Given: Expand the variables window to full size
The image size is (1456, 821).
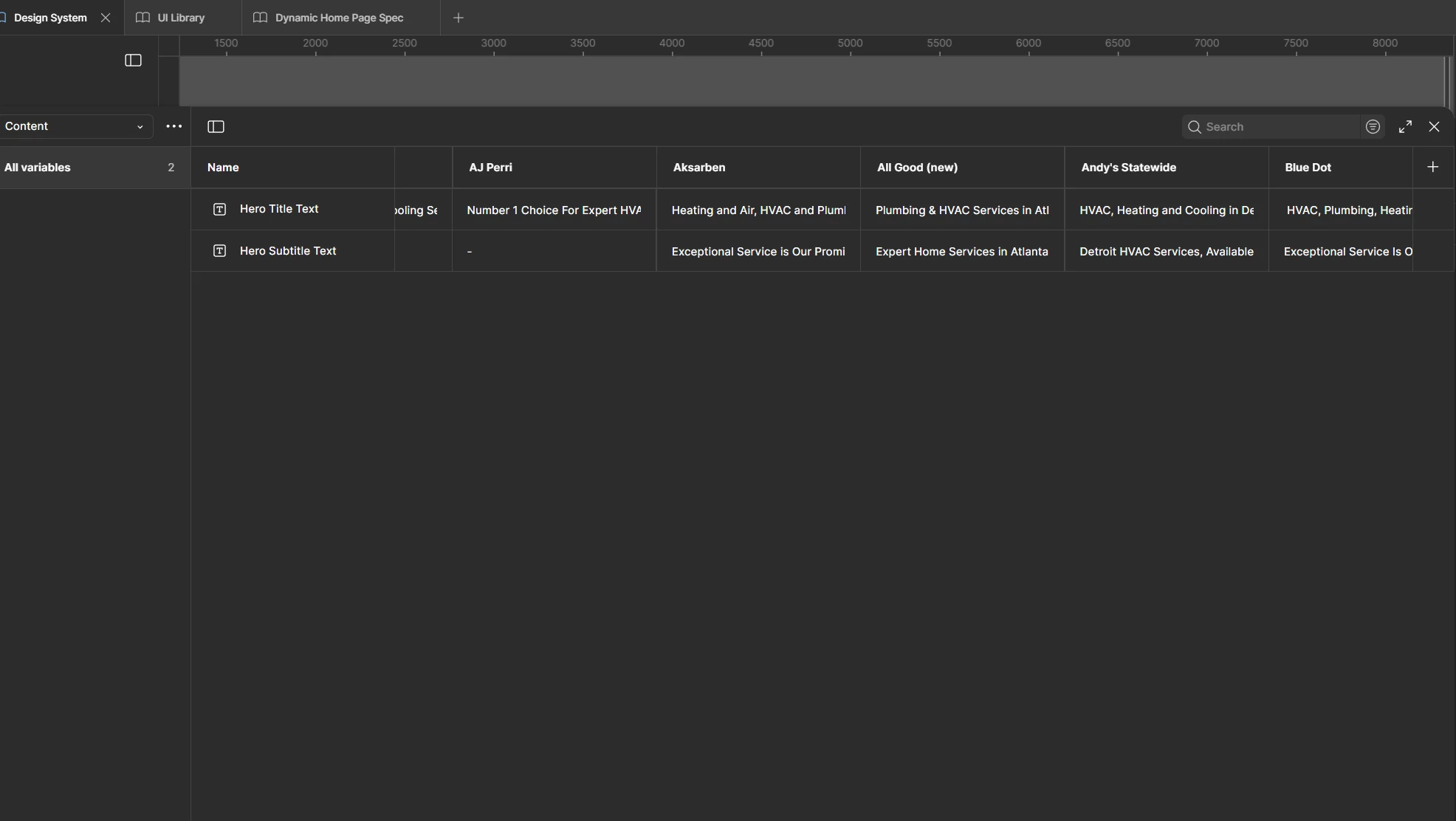Looking at the screenshot, I should click(x=1405, y=127).
